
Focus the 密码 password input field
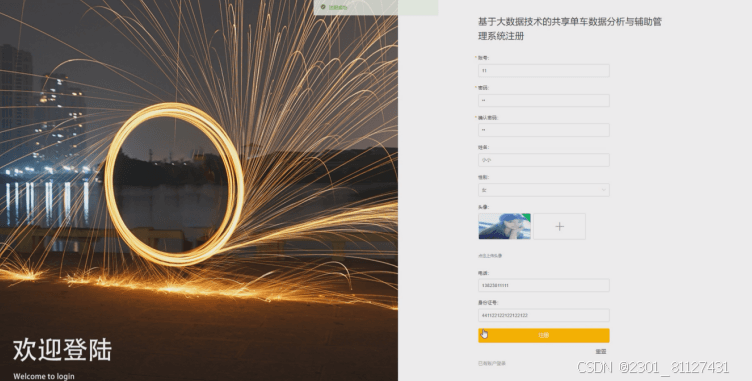[x=543, y=100]
